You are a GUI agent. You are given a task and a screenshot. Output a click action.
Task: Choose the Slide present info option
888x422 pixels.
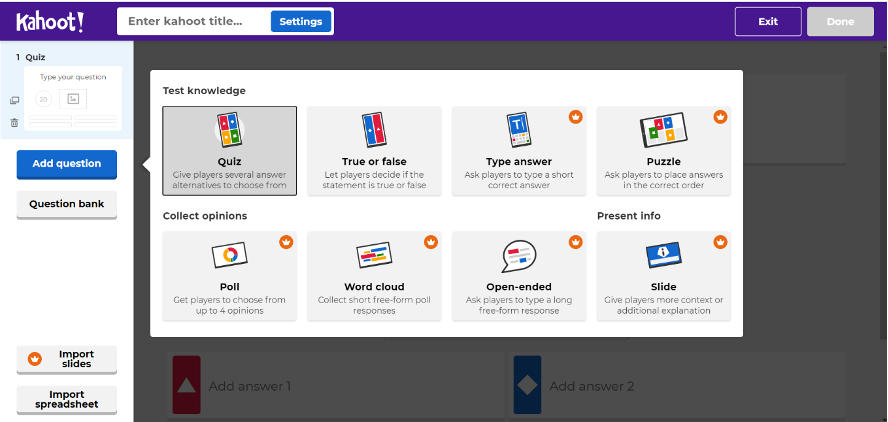pyautogui.click(x=664, y=276)
